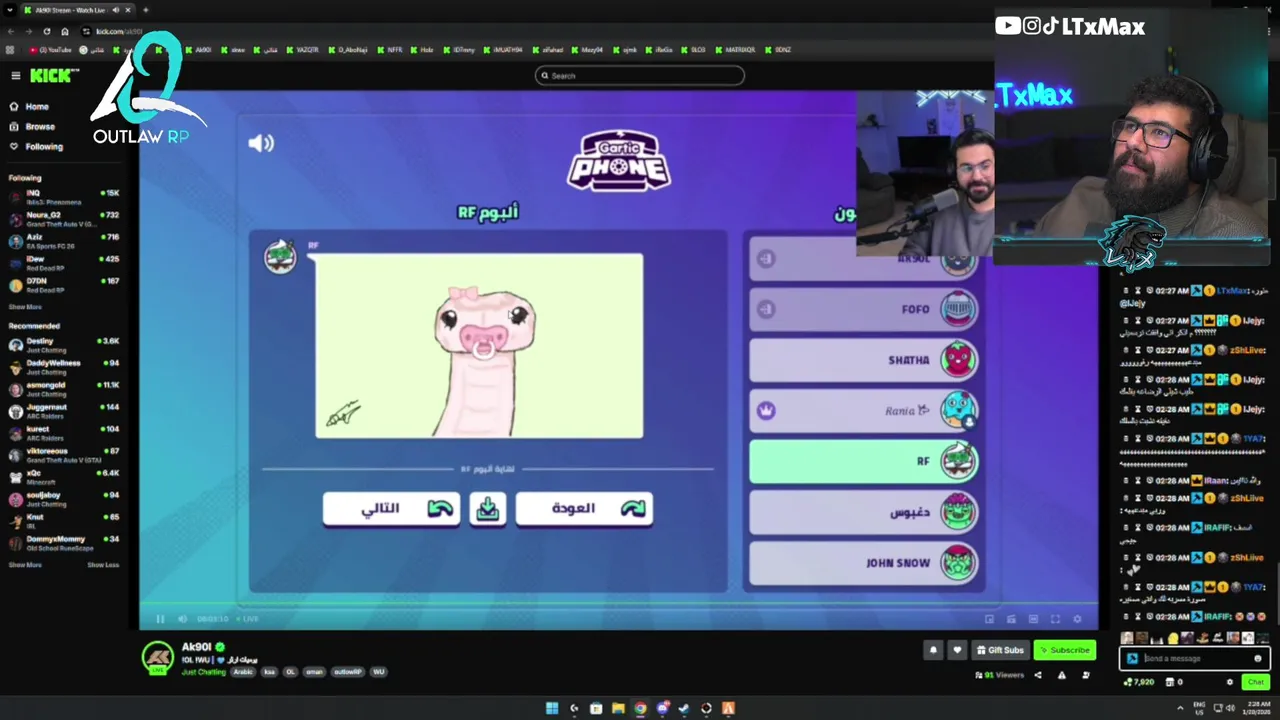The height and width of the screenshot is (720, 1280).
Task: Open stream player settings gear
Action: pos(1077,619)
